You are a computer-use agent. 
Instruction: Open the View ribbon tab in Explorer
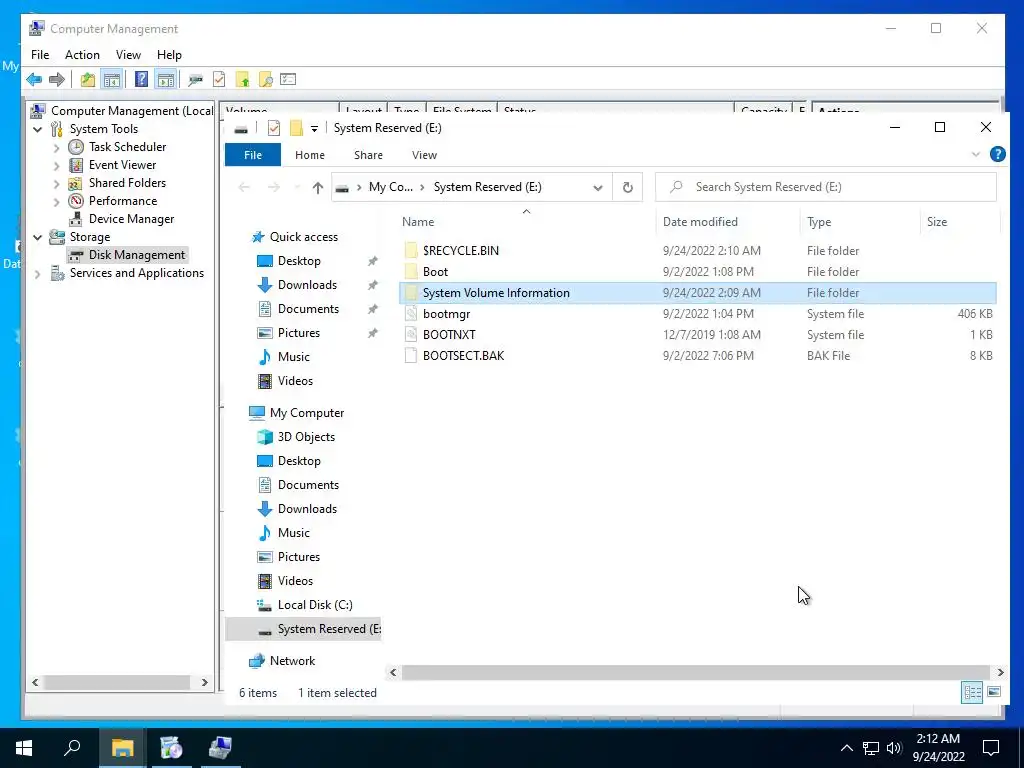pos(424,155)
